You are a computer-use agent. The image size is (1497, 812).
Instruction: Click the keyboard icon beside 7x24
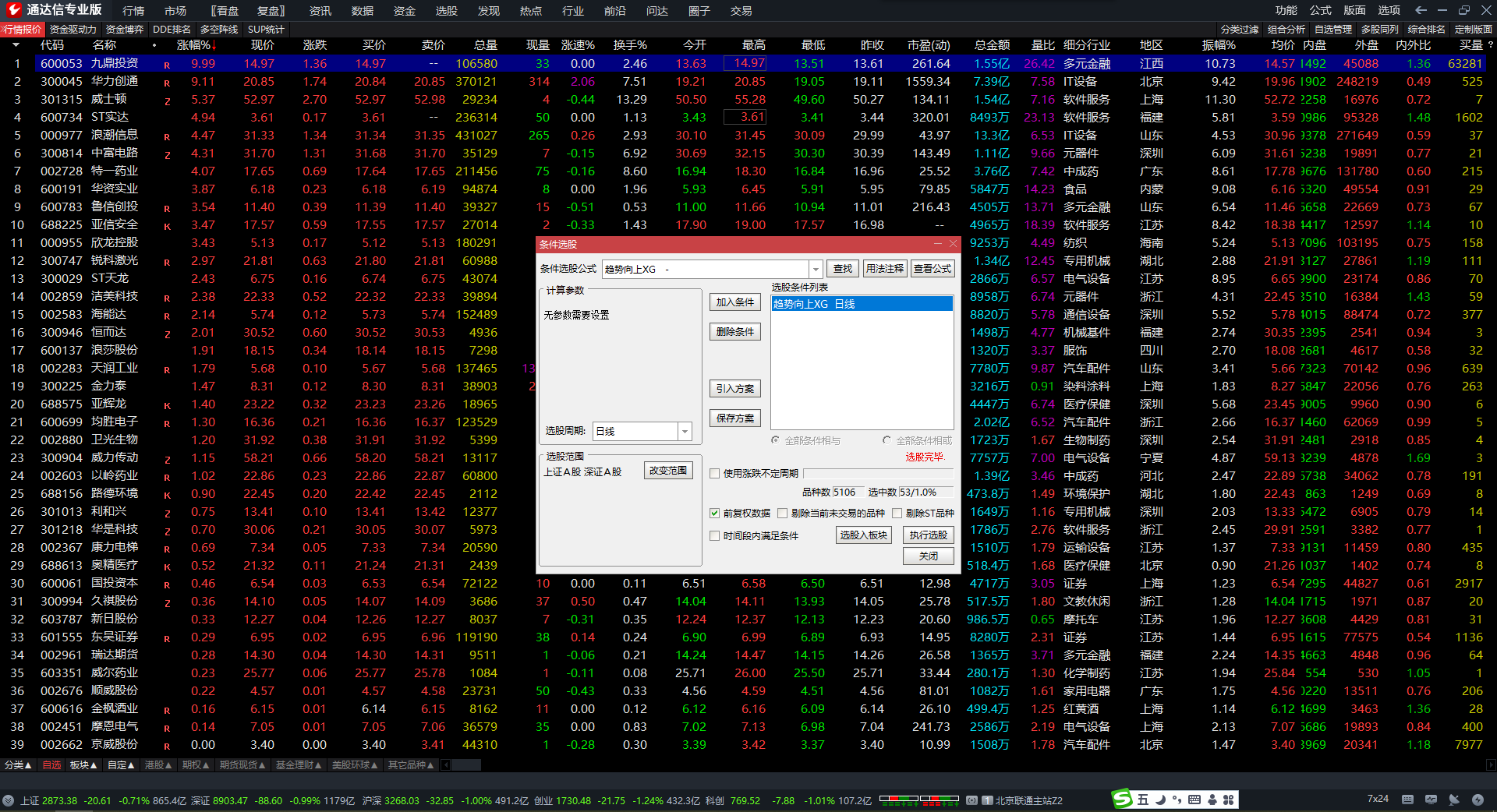tap(1407, 800)
